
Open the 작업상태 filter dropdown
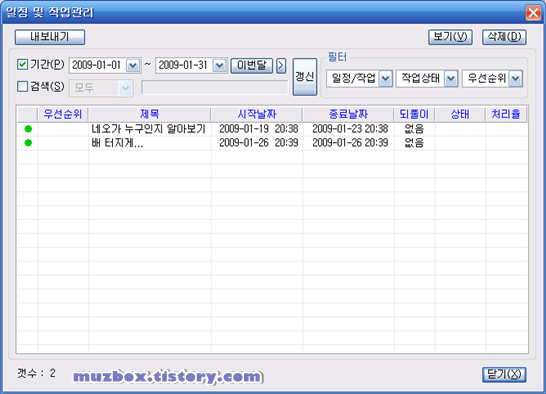pos(451,78)
